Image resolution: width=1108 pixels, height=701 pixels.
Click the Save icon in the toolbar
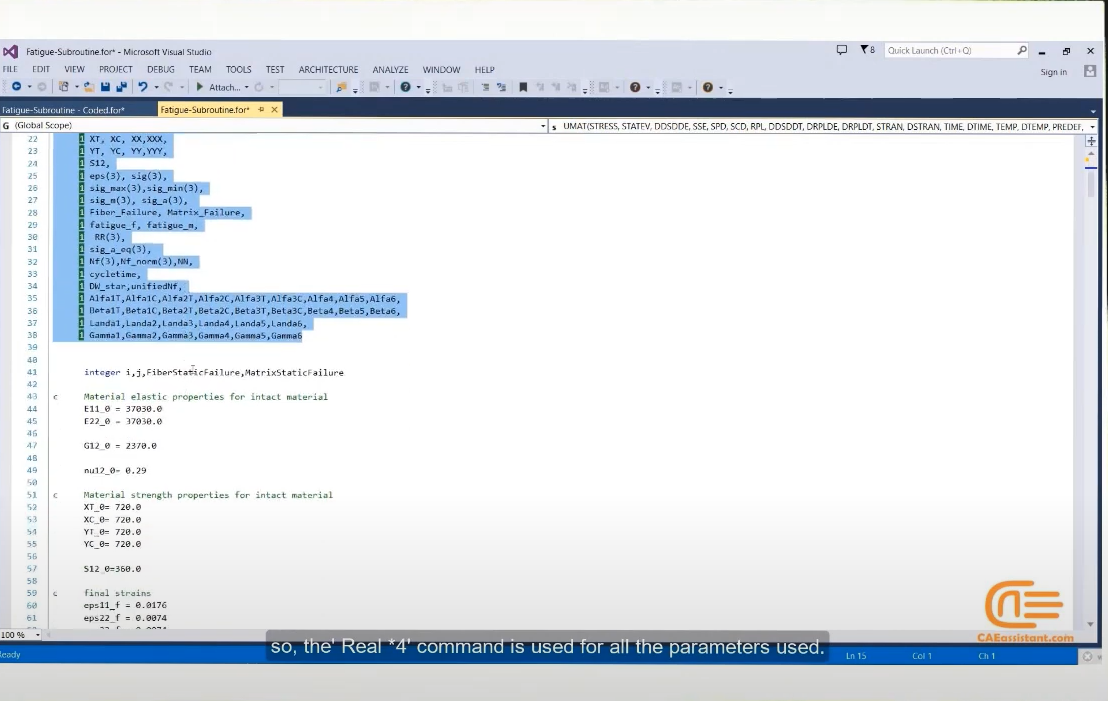[105, 87]
